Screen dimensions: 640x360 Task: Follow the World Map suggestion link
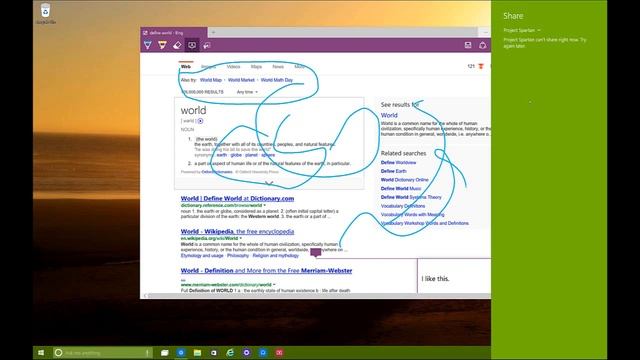[x=211, y=80]
